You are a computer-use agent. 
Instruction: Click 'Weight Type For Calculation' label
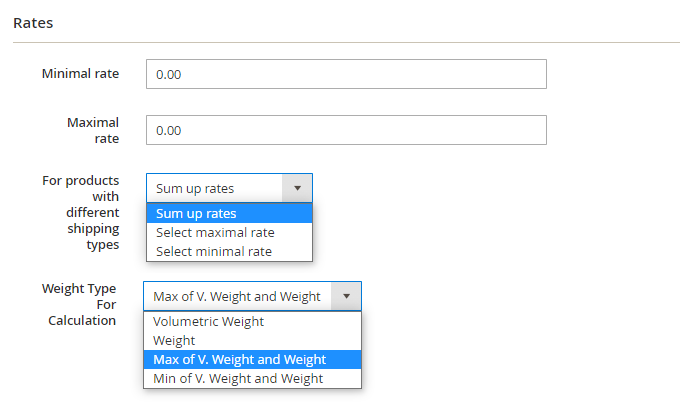[x=82, y=304]
